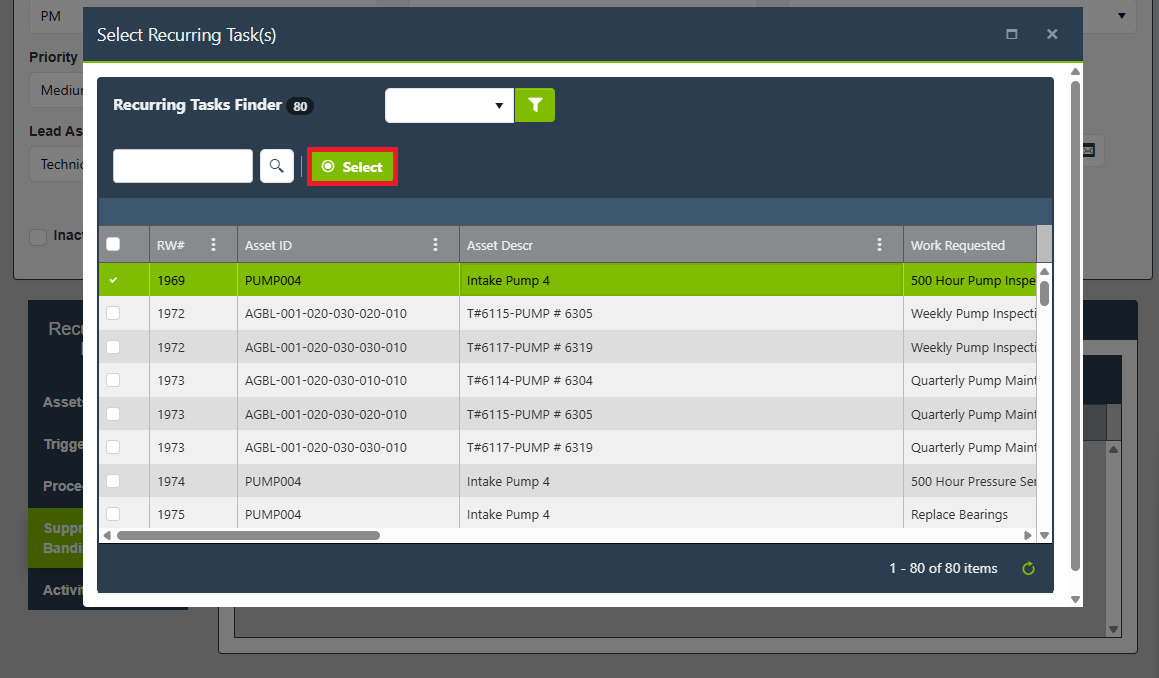
Task: Click the magnifier search icon
Action: 276,166
